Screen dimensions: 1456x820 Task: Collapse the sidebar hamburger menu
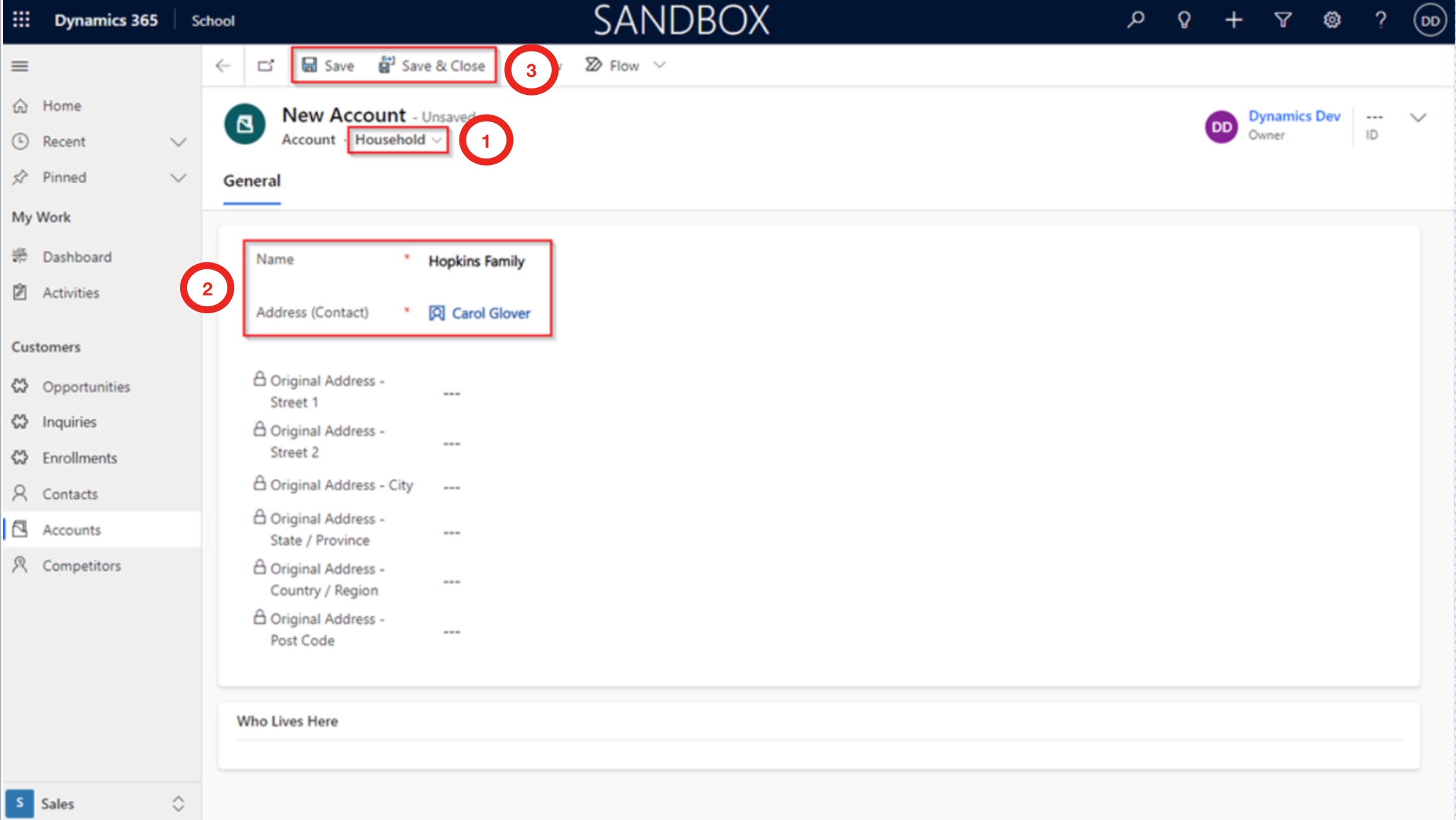20,66
